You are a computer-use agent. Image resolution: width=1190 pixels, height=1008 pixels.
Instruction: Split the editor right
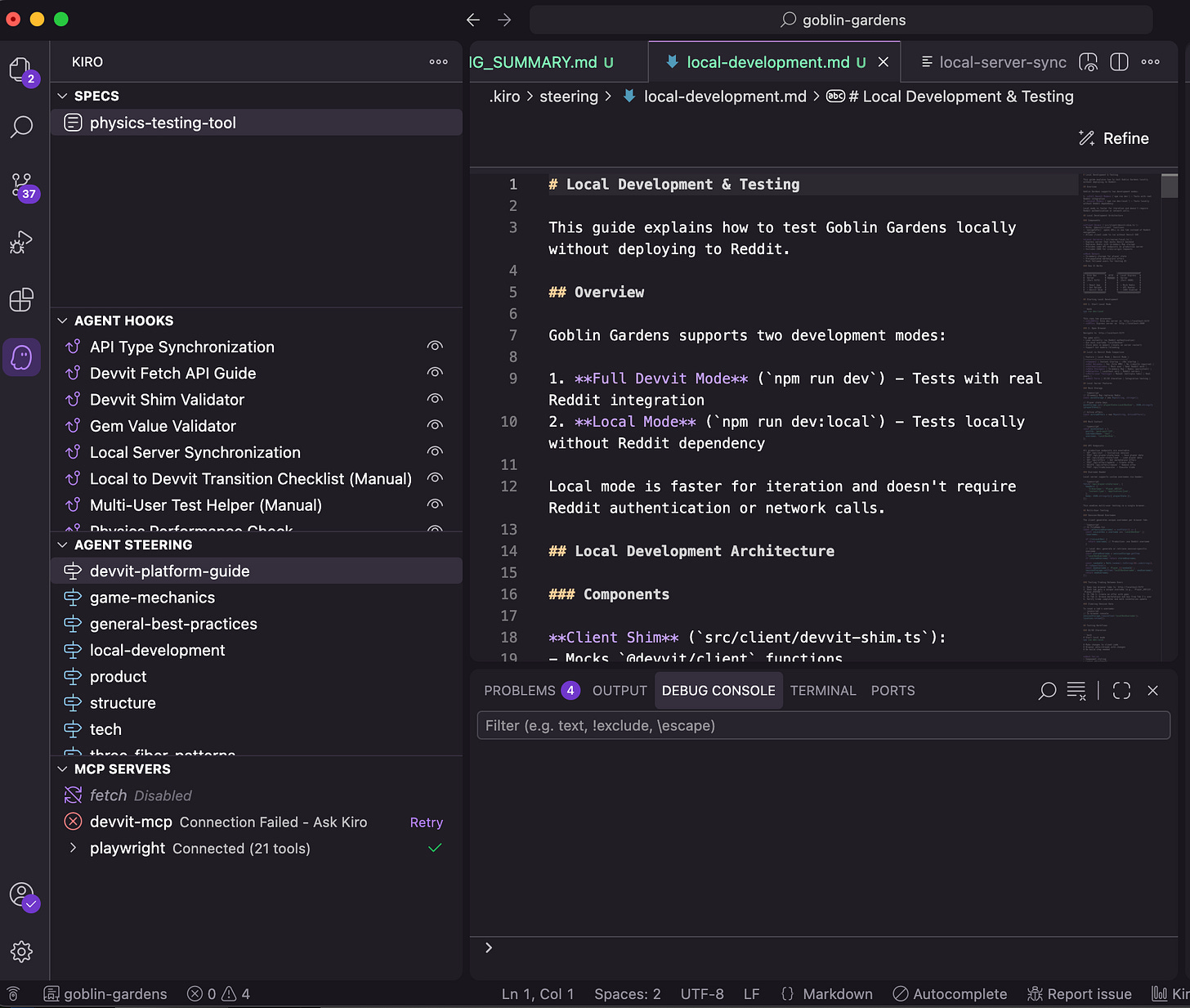click(x=1120, y=62)
